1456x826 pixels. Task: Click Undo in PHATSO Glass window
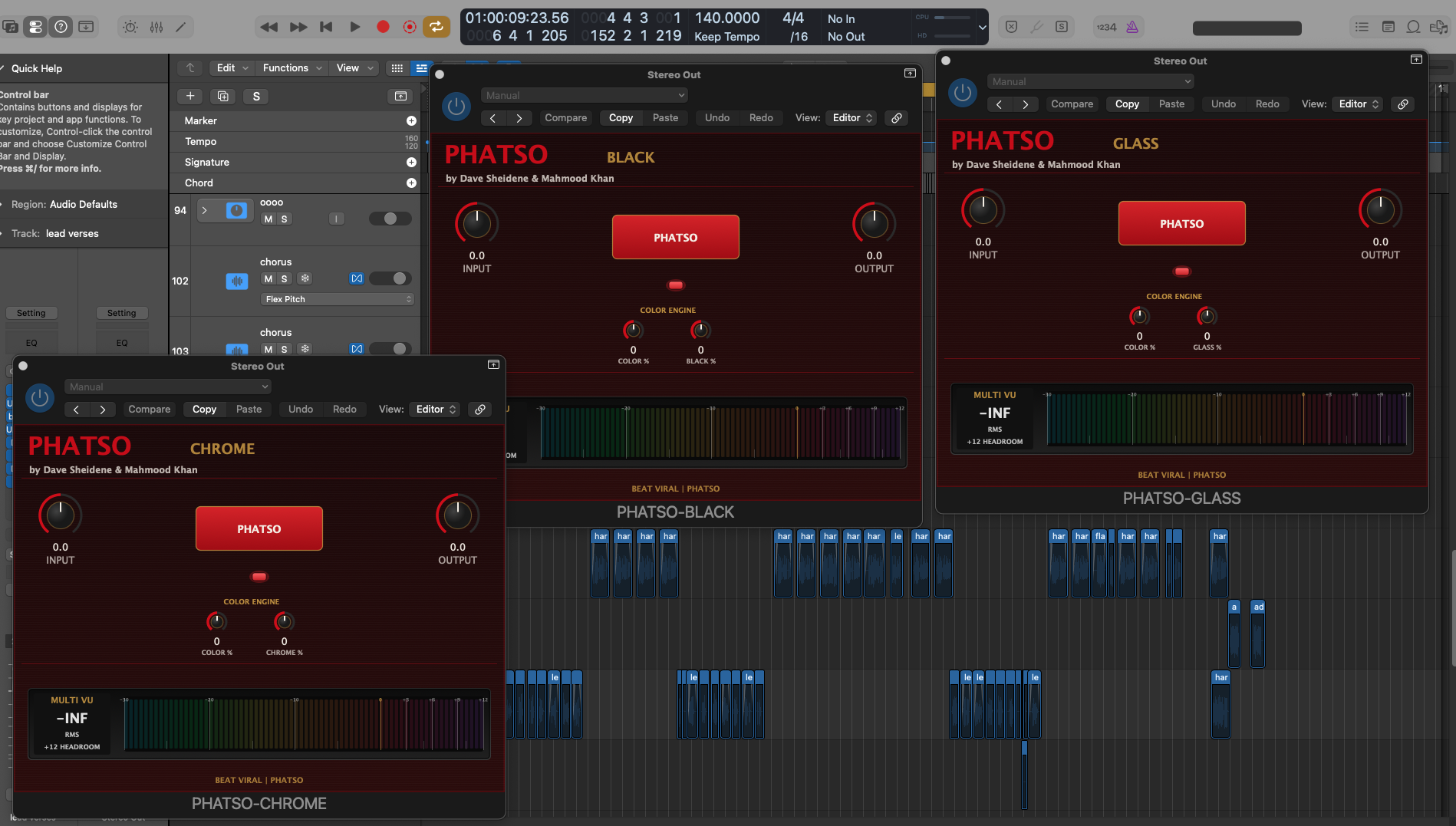click(1223, 104)
